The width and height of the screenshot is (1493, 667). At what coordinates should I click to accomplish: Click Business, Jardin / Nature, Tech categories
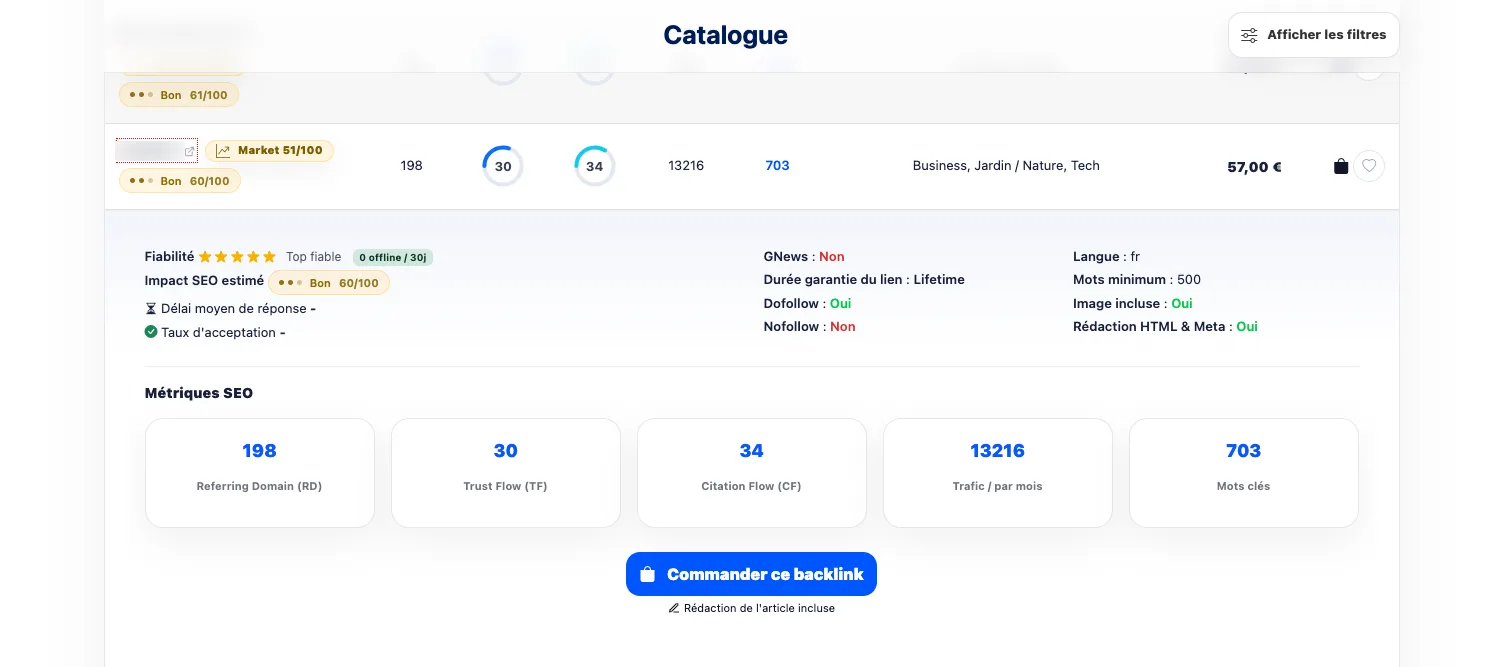(x=1006, y=166)
